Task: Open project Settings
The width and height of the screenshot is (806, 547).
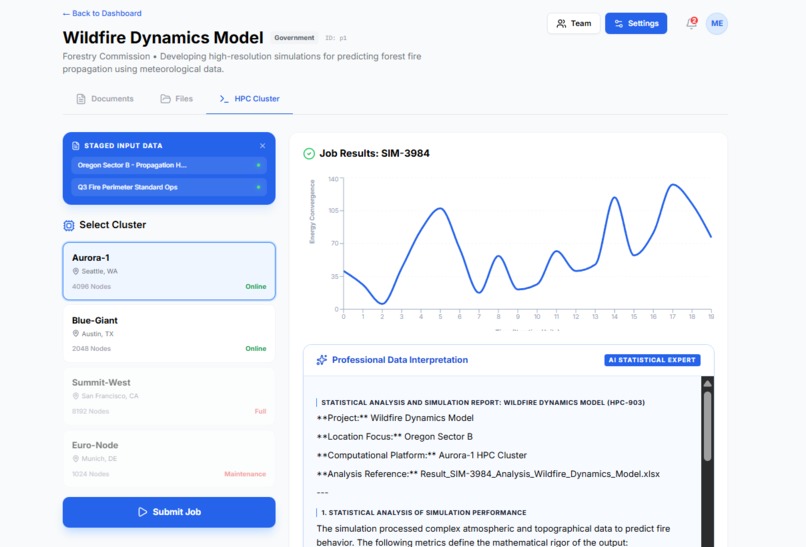Action: (636, 24)
